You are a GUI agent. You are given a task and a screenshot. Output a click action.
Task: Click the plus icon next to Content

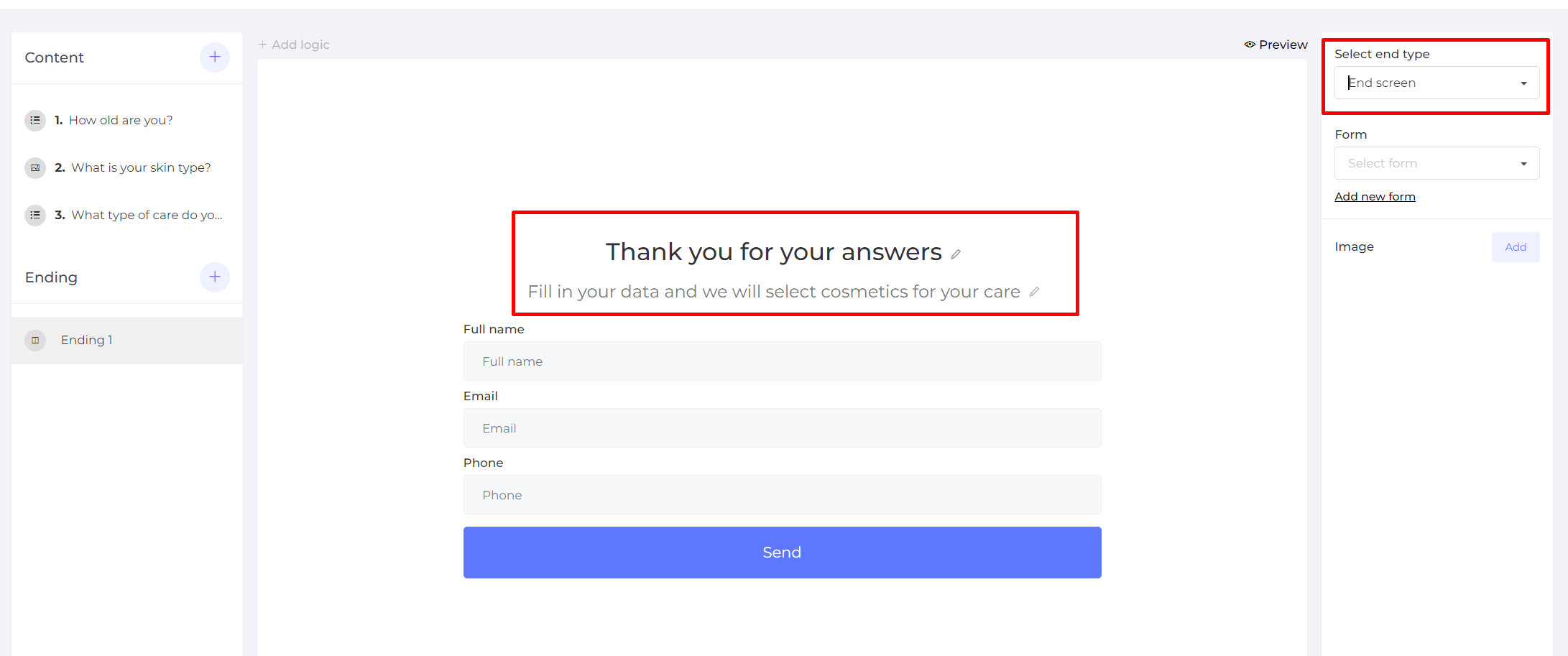[214, 57]
